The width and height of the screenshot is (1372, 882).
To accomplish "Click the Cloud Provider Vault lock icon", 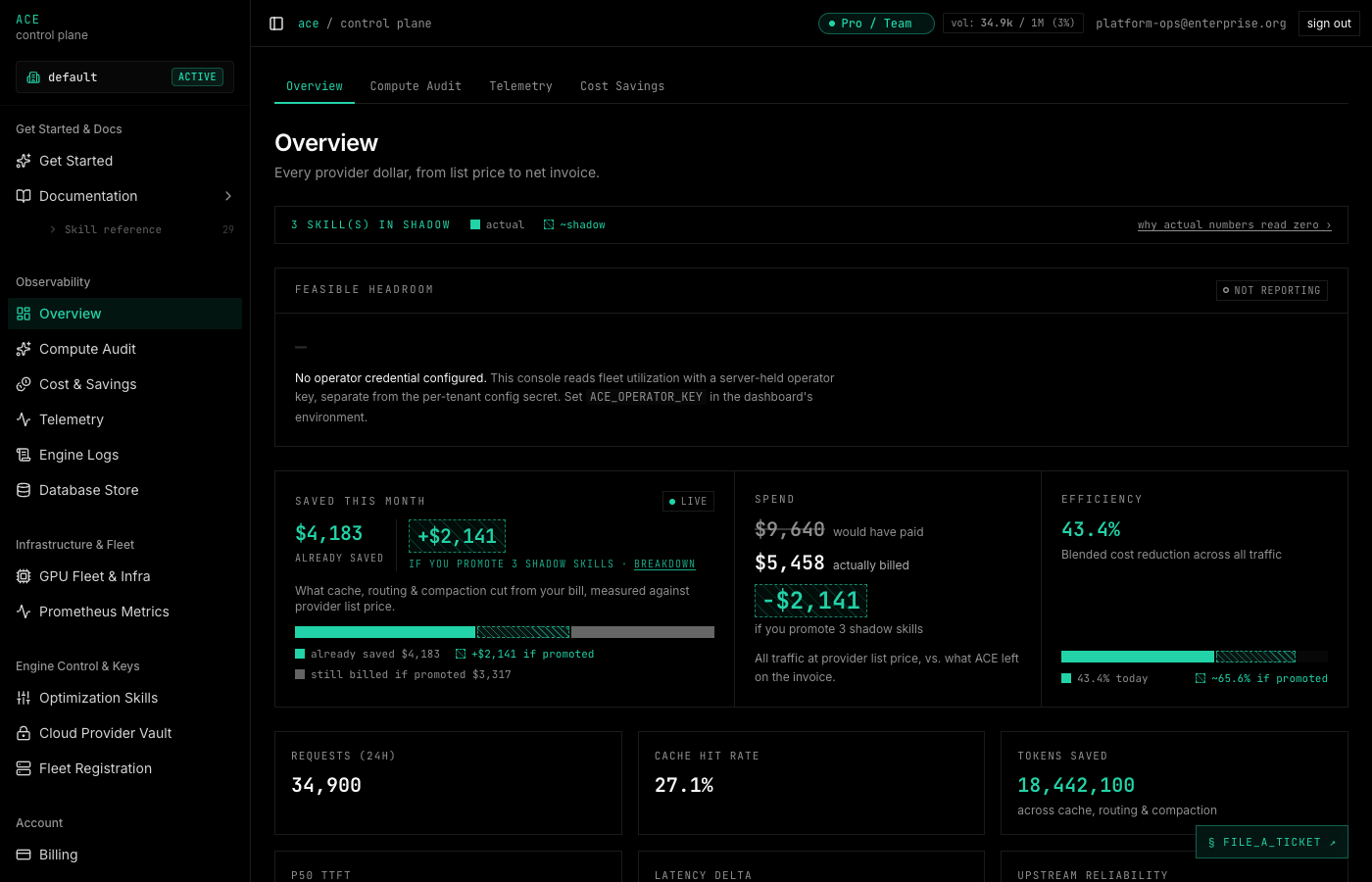I will (x=24, y=733).
